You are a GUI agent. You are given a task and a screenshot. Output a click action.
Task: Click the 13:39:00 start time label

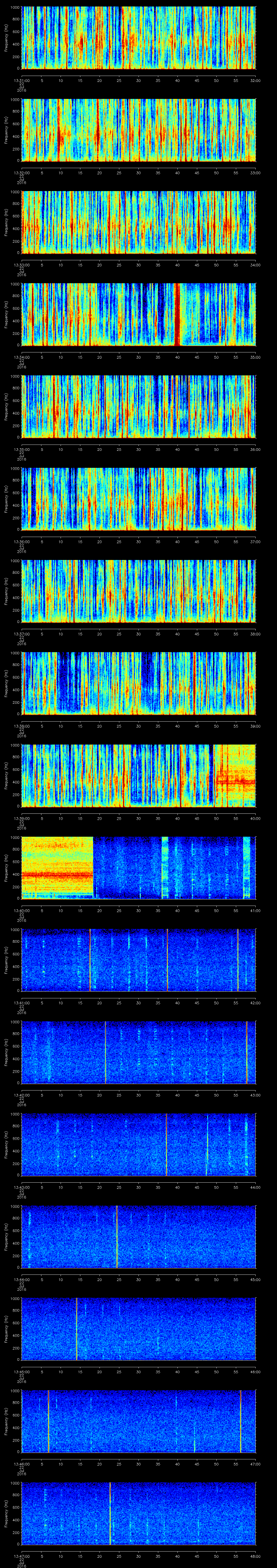click(21, 818)
